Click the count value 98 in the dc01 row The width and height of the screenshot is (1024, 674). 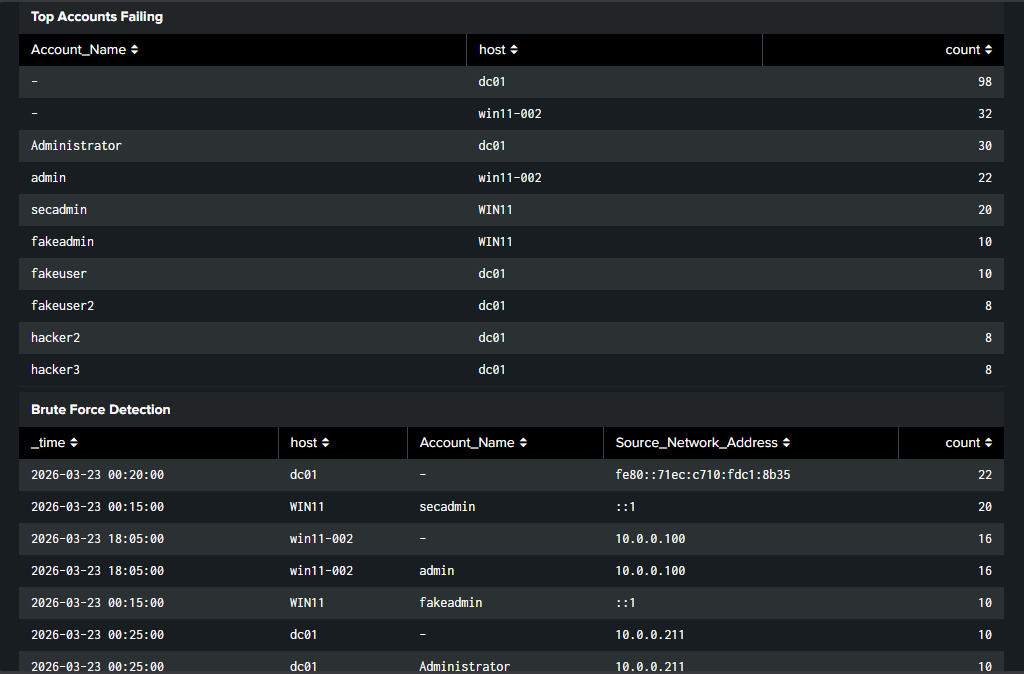coord(984,81)
